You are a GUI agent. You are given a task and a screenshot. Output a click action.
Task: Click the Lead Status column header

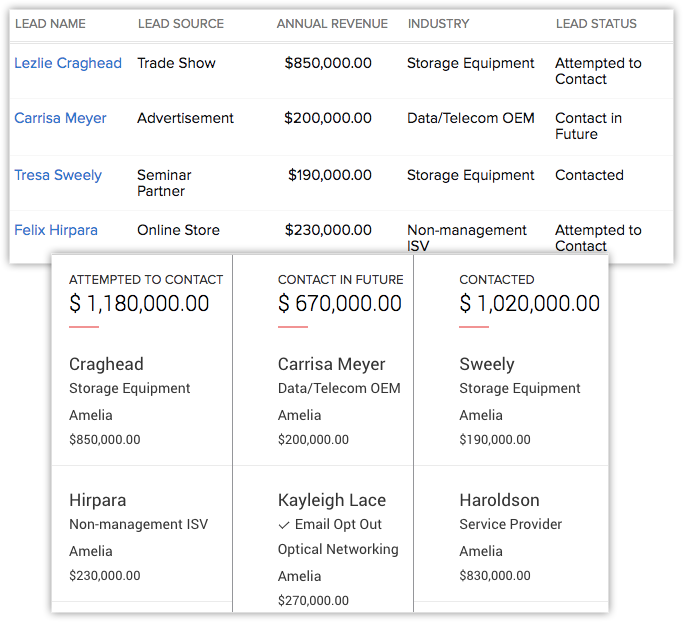pos(596,23)
